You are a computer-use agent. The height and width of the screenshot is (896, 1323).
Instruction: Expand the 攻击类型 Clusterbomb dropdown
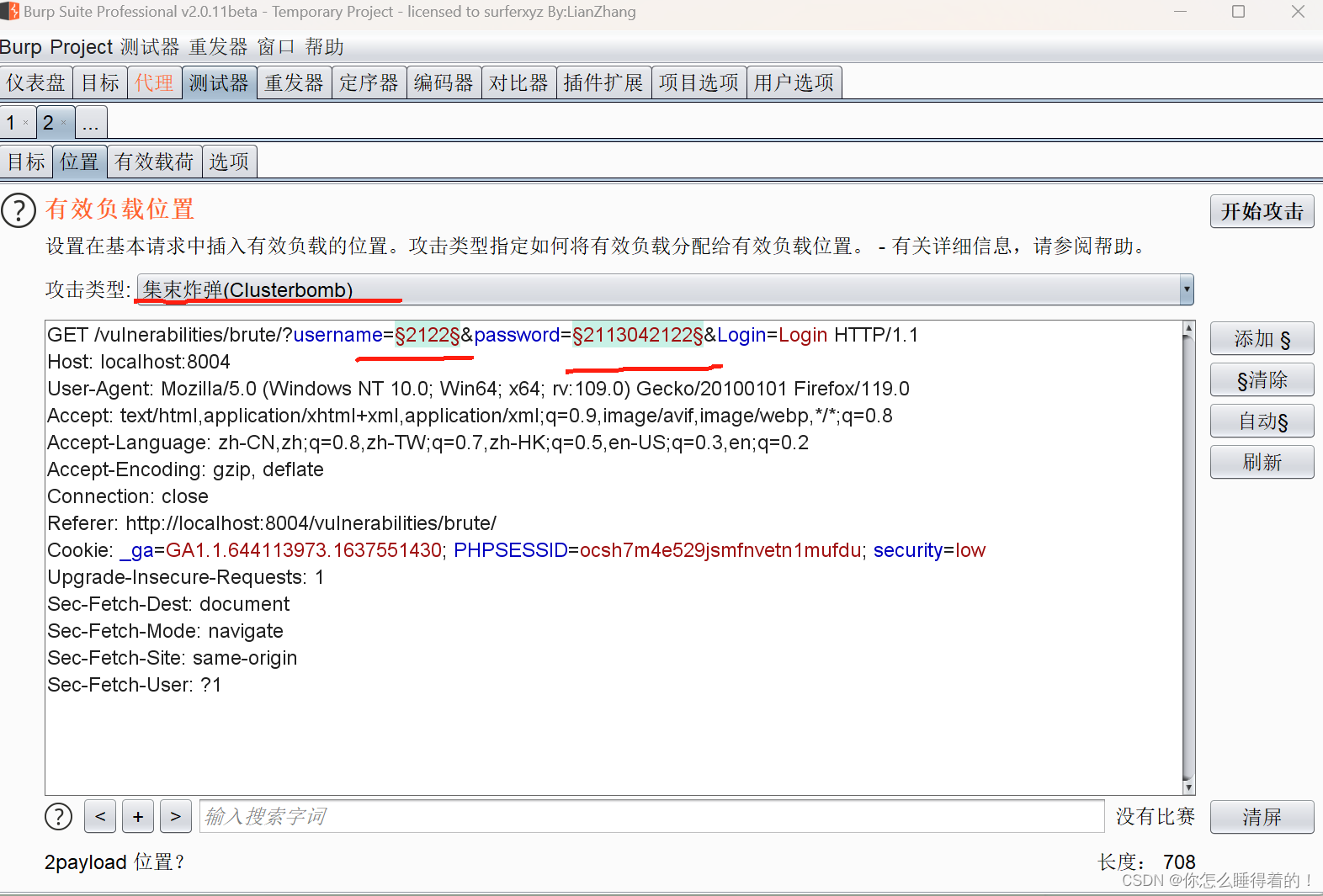[x=665, y=289]
